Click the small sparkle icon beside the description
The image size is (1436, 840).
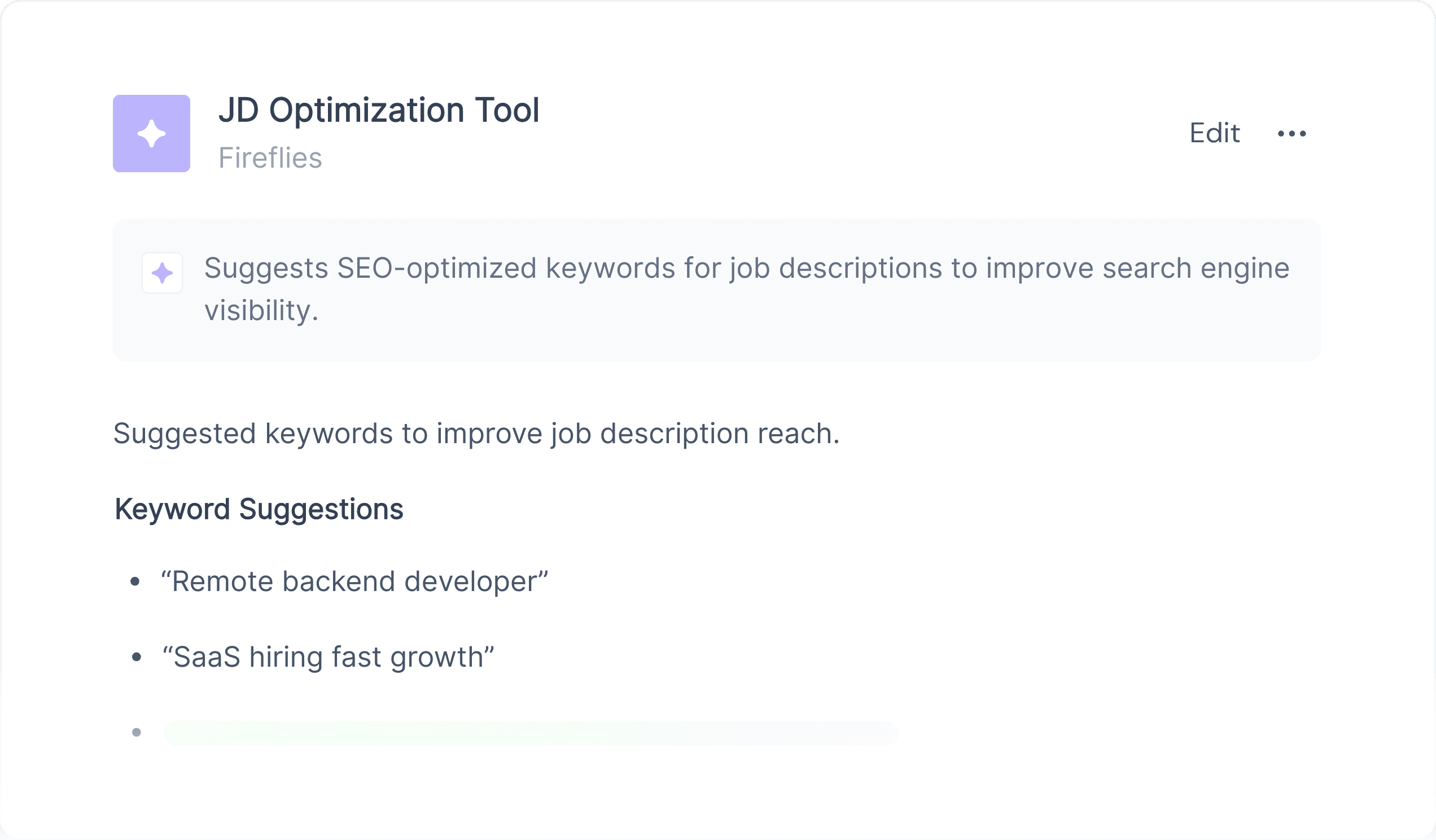point(163,273)
